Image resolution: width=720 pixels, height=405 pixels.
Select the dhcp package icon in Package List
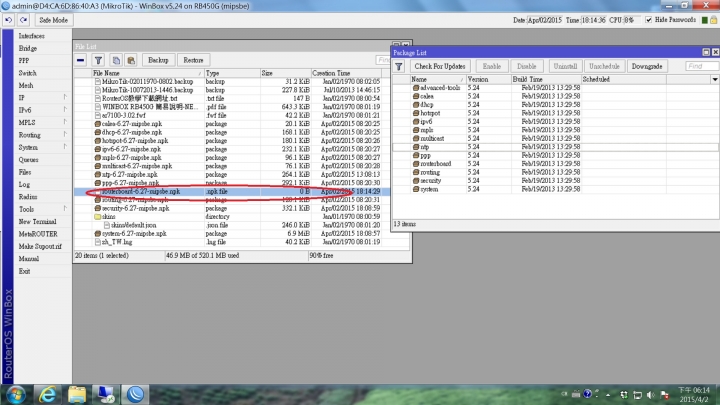[416, 105]
